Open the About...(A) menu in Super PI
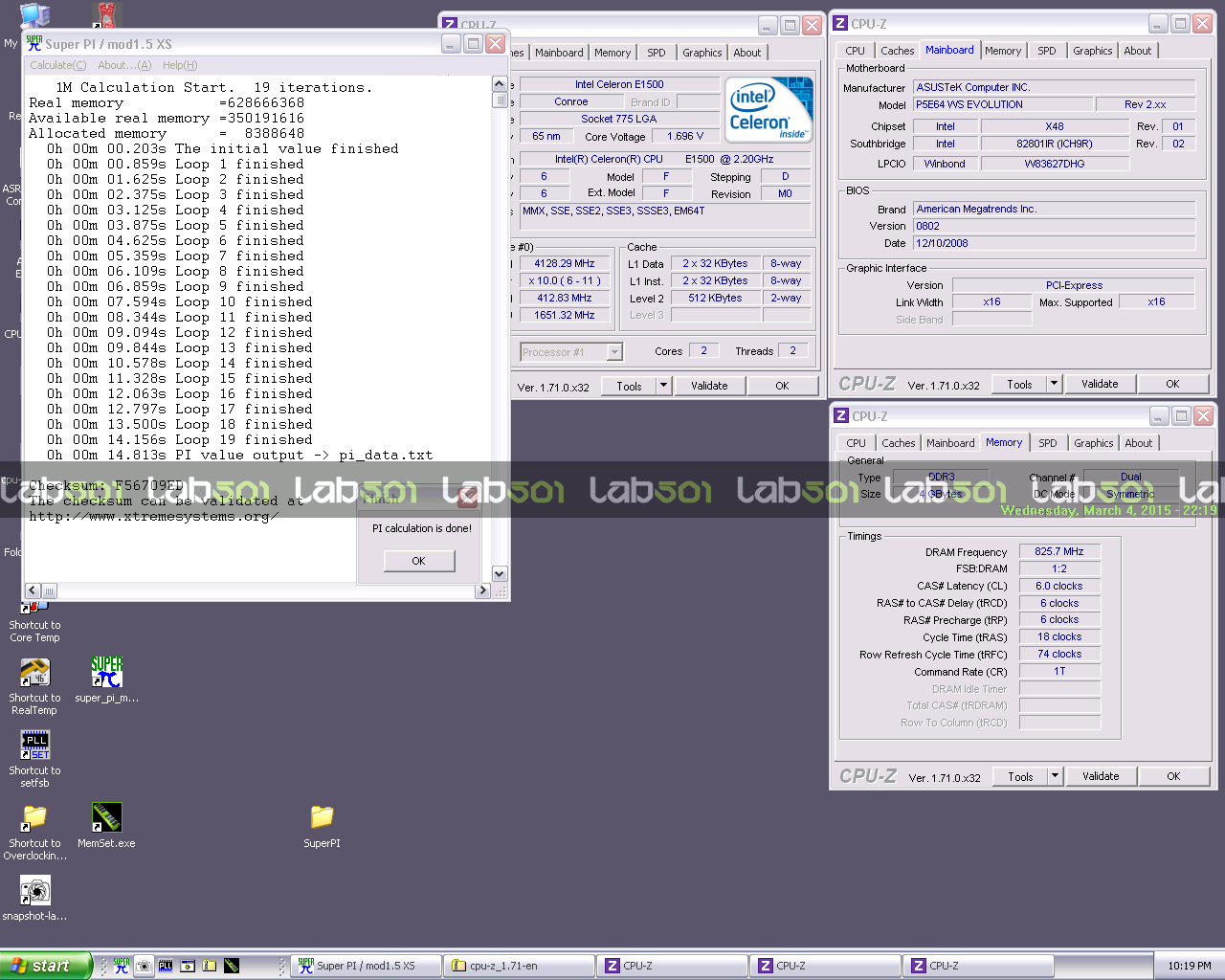This screenshot has width=1225, height=980. pyautogui.click(x=124, y=65)
